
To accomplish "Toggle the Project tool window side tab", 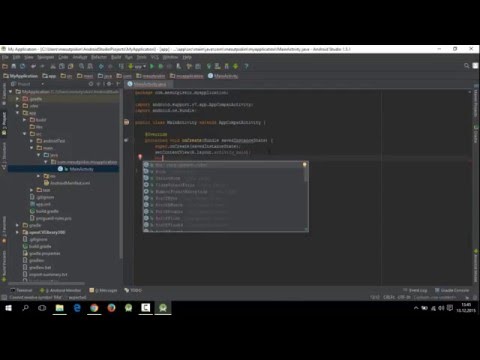I will click(4, 123).
